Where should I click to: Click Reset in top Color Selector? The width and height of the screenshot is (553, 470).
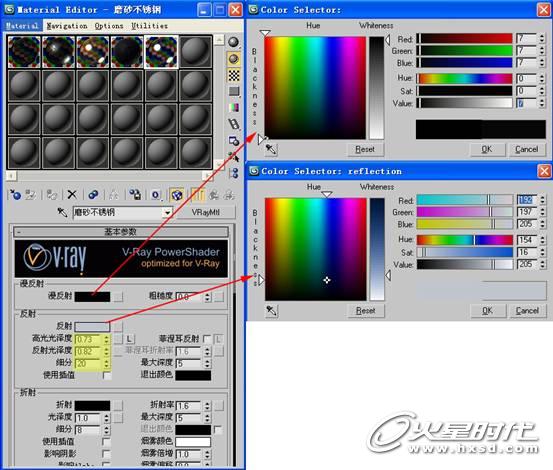[365, 149]
